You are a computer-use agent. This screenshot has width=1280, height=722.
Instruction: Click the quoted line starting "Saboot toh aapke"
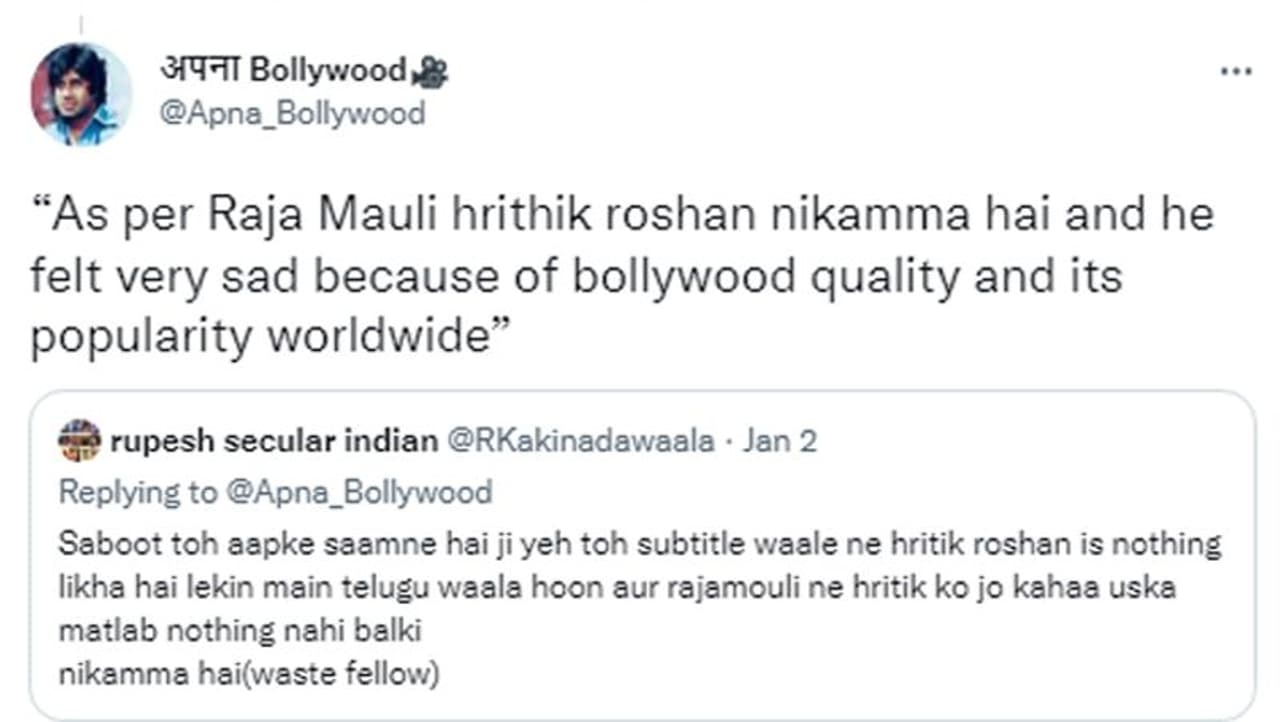(640, 545)
